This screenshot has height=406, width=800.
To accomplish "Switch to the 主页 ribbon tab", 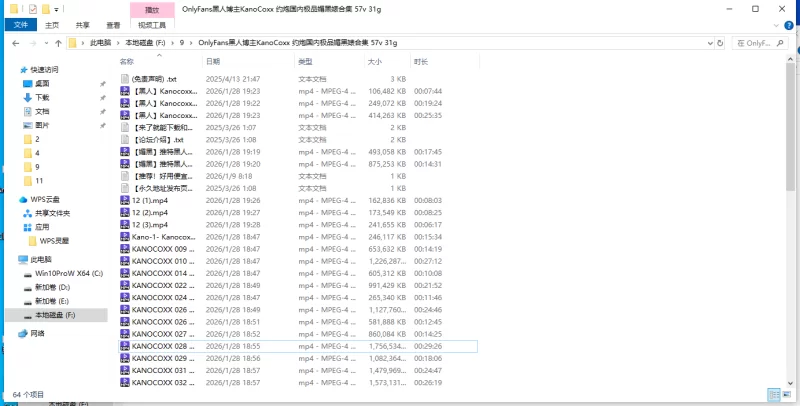I will 52,24.
